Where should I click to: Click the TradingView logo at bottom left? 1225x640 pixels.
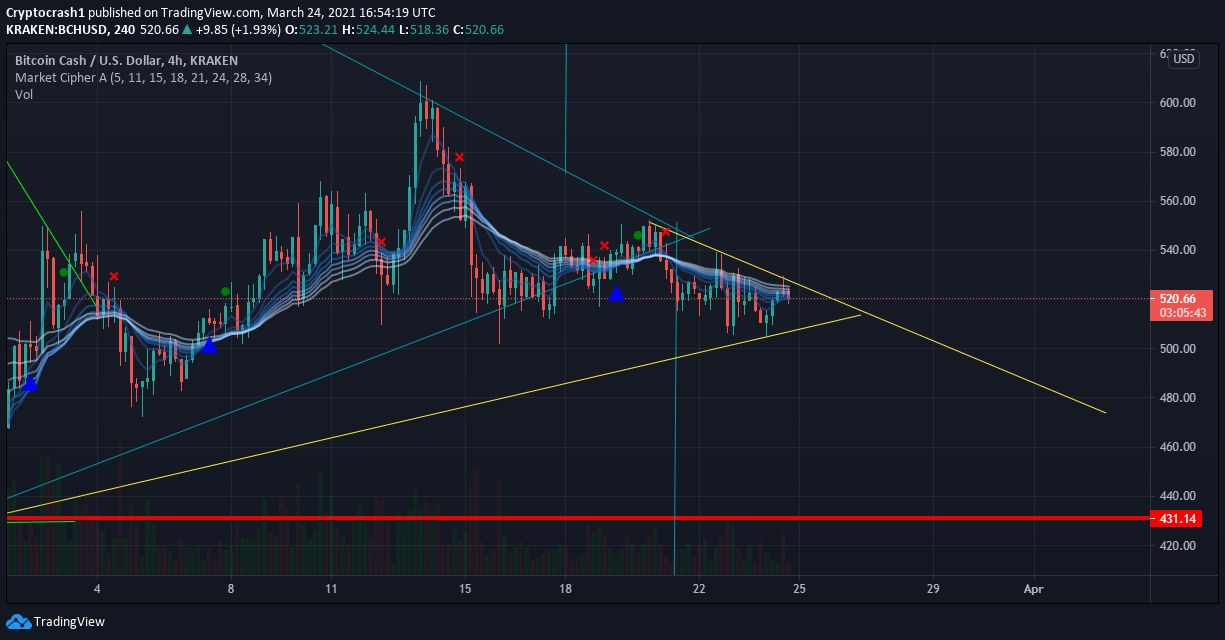pyautogui.click(x=55, y=621)
